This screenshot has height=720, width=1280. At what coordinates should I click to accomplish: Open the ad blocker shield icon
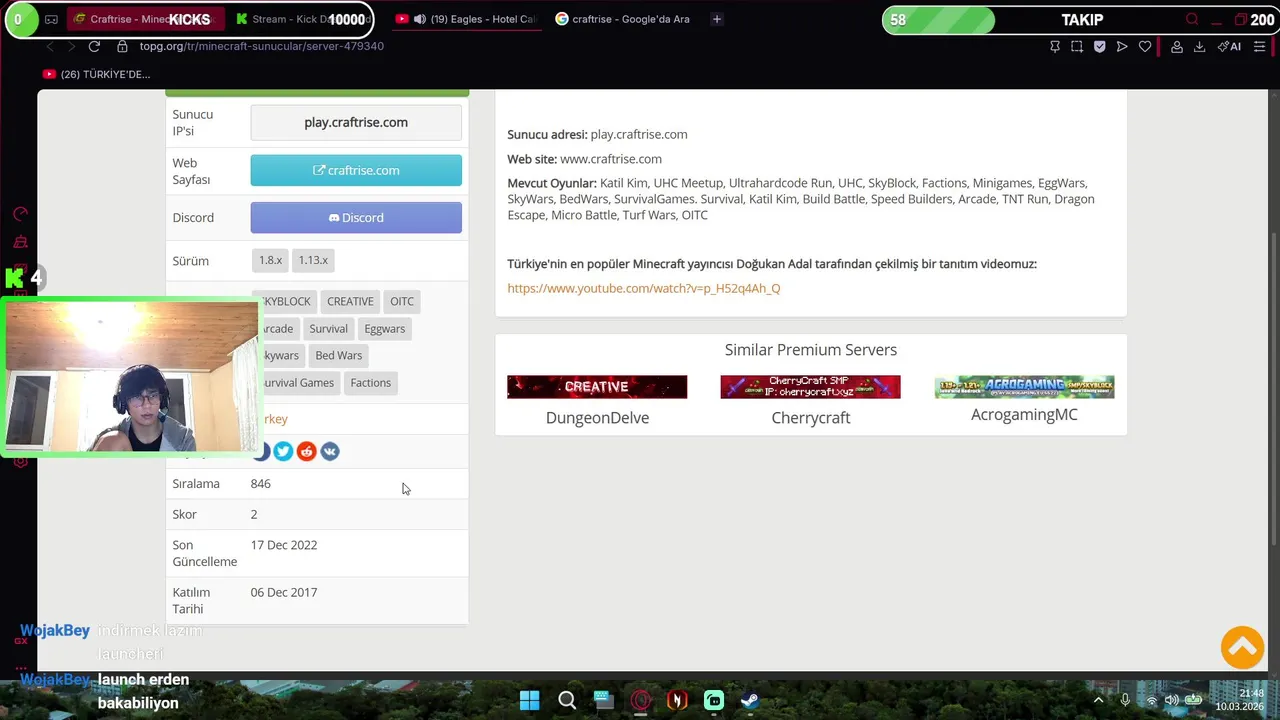(x=1099, y=46)
